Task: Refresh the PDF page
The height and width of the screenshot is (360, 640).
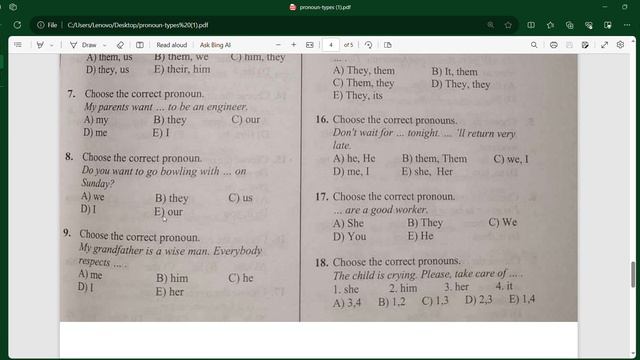Action: 17,25
